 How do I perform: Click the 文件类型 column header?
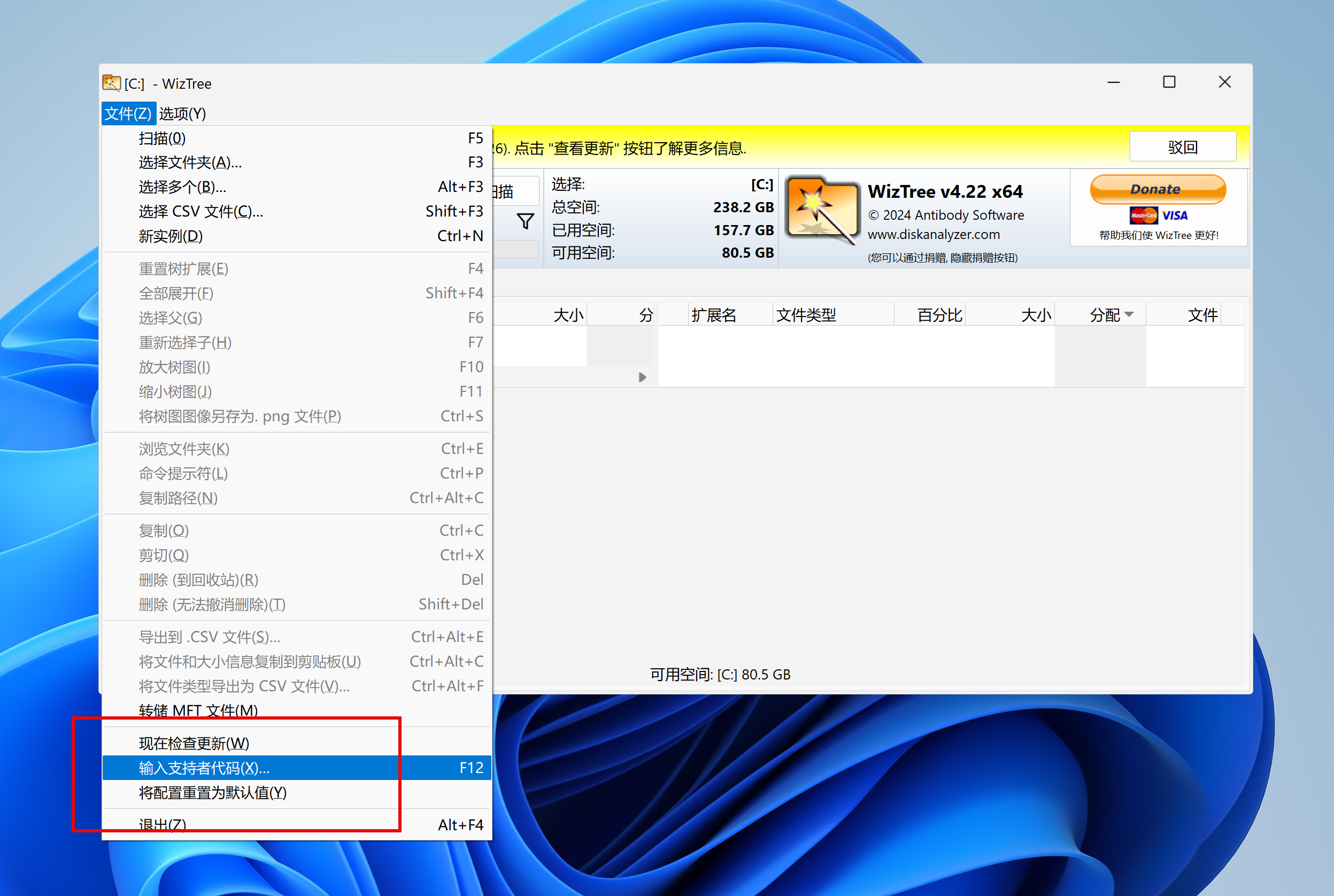(806, 315)
